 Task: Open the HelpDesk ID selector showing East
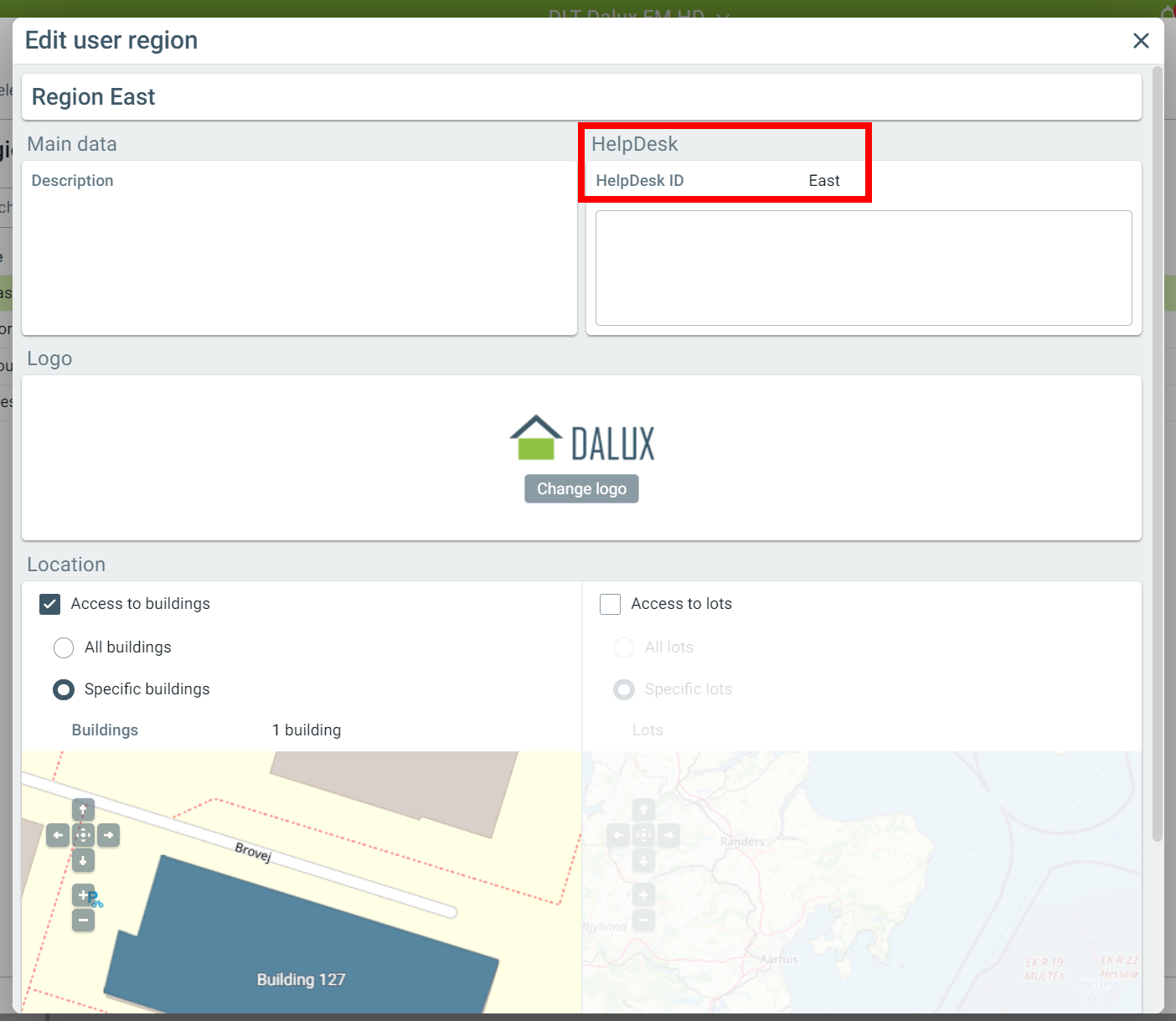[x=824, y=180]
